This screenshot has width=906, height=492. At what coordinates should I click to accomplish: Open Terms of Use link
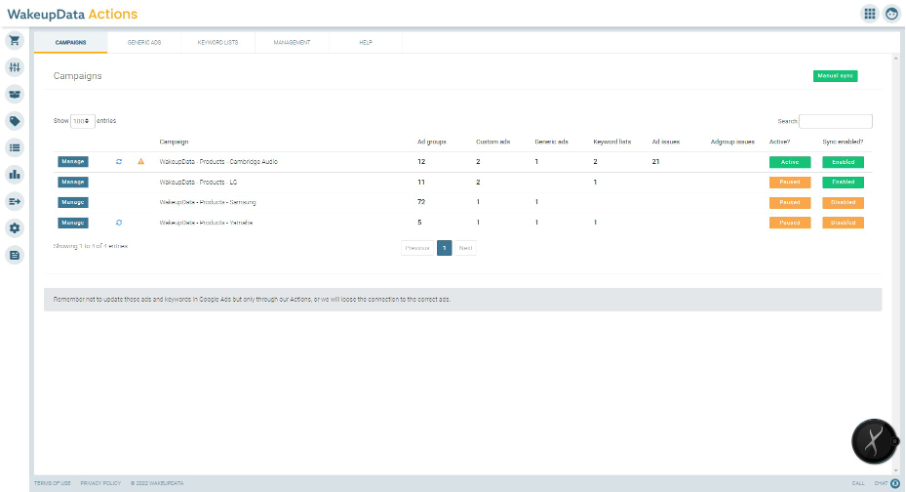click(52, 483)
